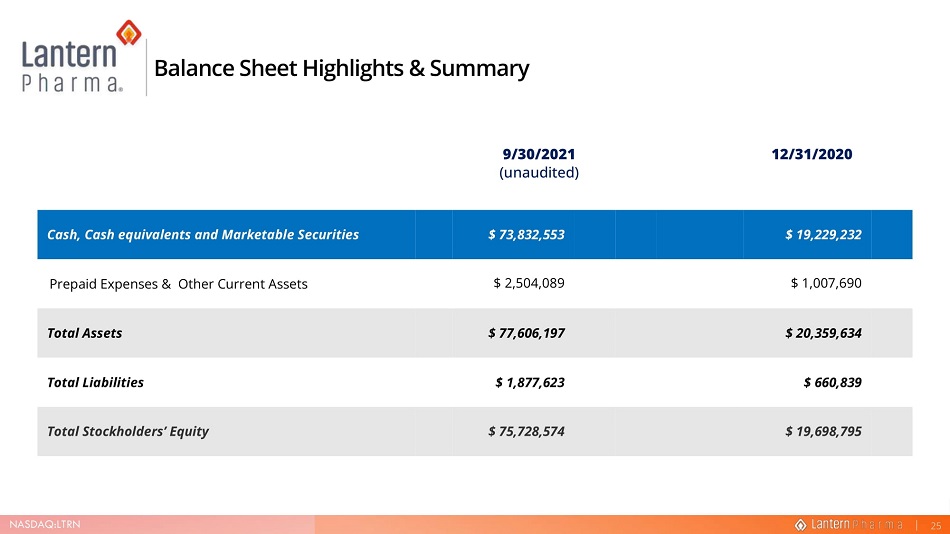Screen dimensions: 950x534
Task: Click the NASDAQ:LTRN footer text
Action: [44, 524]
